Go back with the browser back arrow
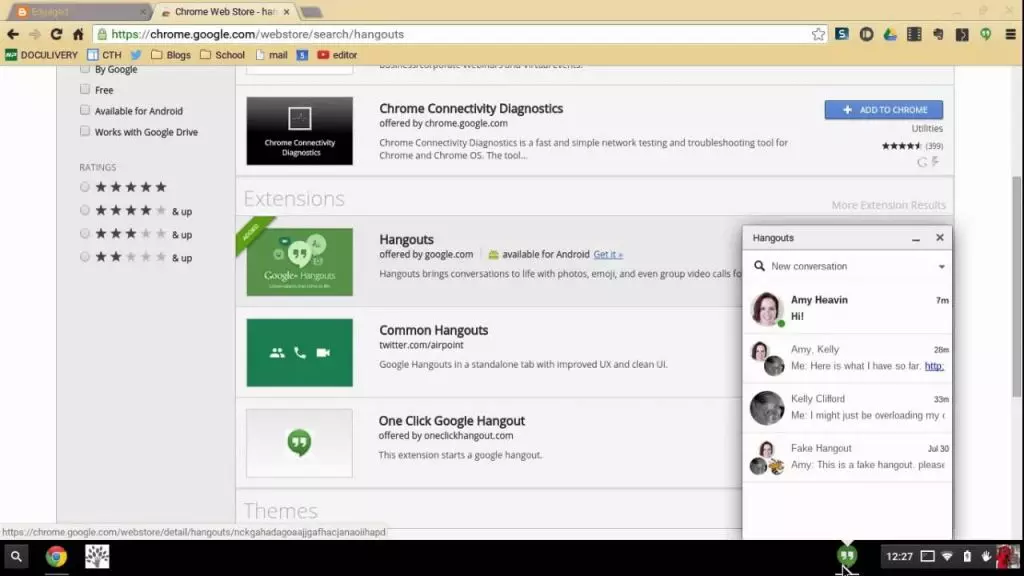This screenshot has width=1024, height=576. tap(13, 34)
